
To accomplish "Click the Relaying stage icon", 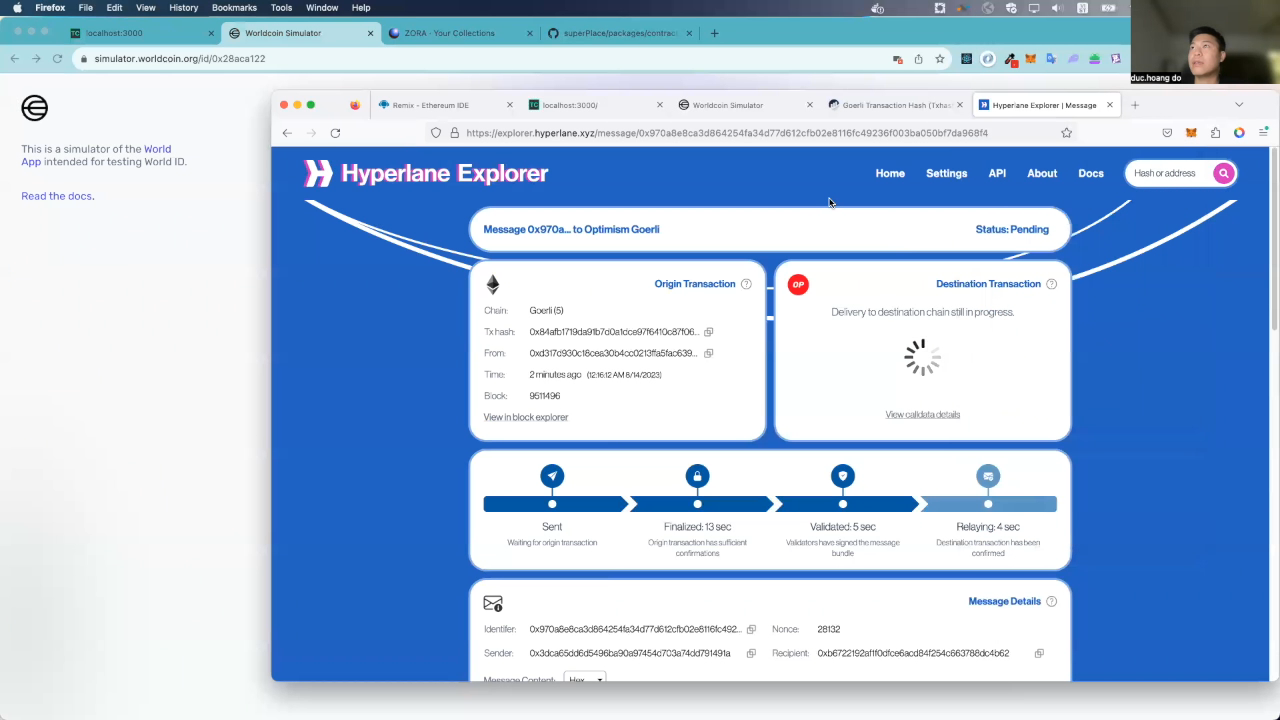I will point(988,476).
